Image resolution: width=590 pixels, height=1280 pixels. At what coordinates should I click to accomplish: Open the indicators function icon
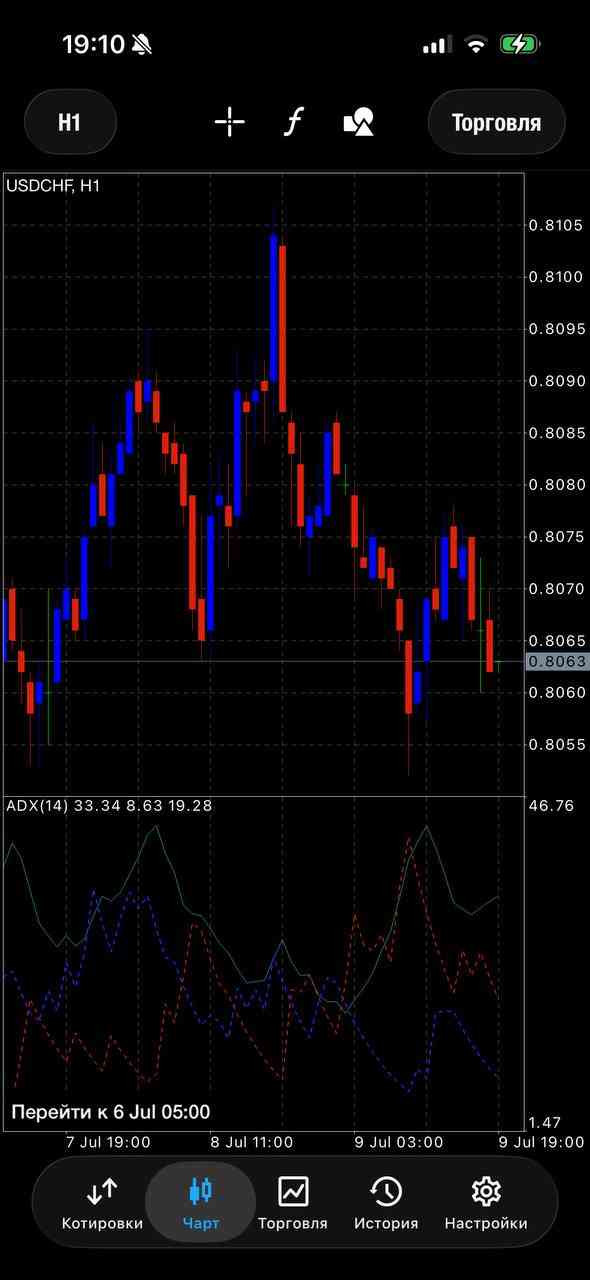click(x=293, y=123)
